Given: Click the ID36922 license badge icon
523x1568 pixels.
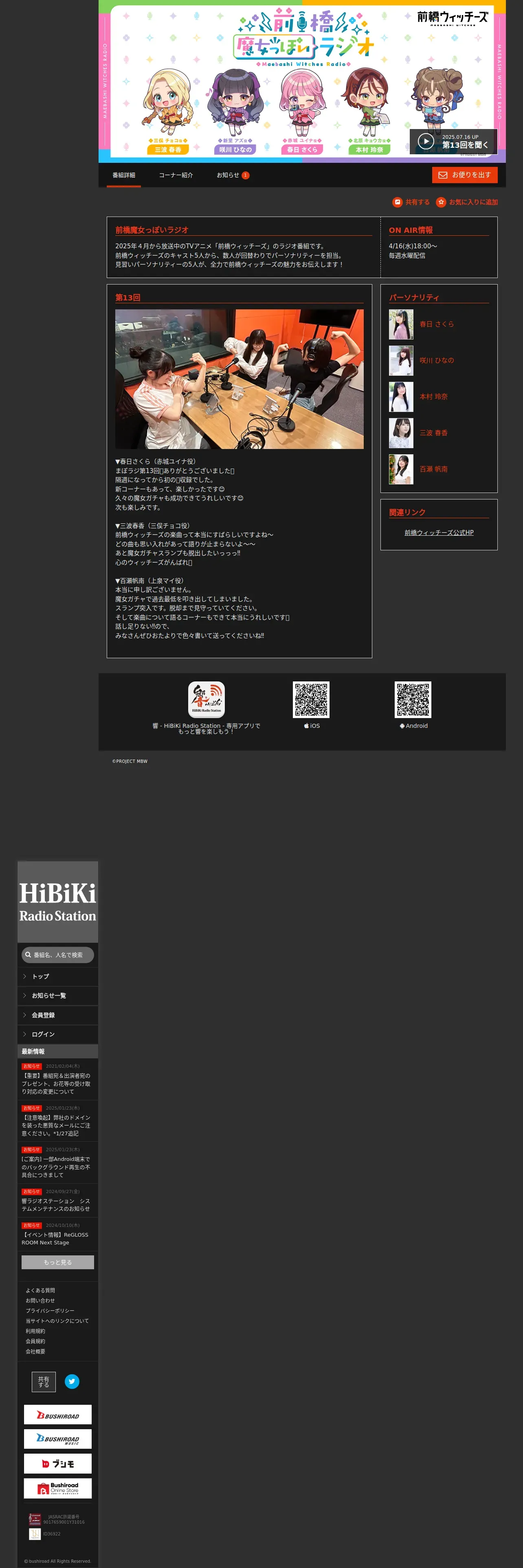Looking at the screenshot, I should pyautogui.click(x=35, y=1535).
